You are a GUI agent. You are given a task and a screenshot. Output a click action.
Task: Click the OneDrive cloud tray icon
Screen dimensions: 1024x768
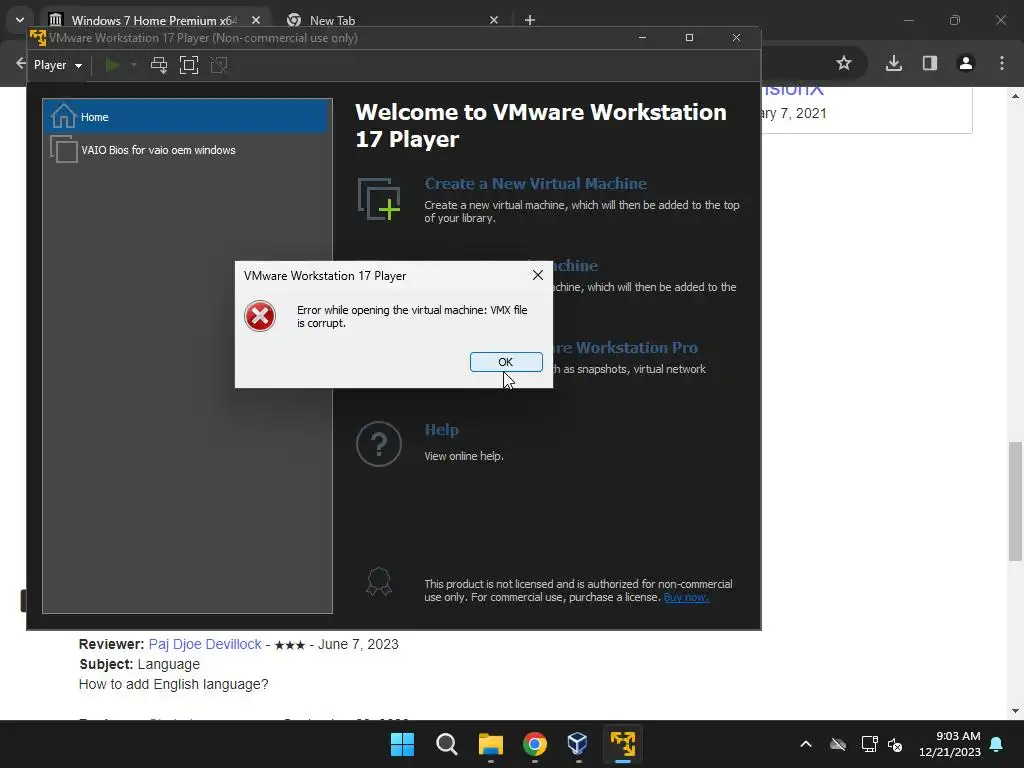(x=838, y=744)
